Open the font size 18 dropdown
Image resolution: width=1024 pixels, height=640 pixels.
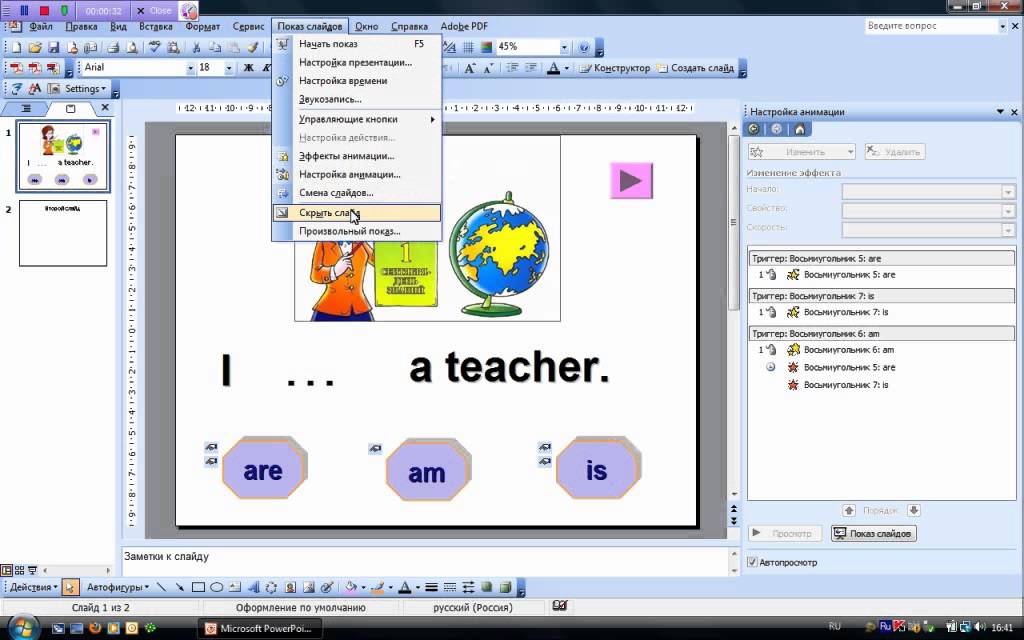point(229,68)
